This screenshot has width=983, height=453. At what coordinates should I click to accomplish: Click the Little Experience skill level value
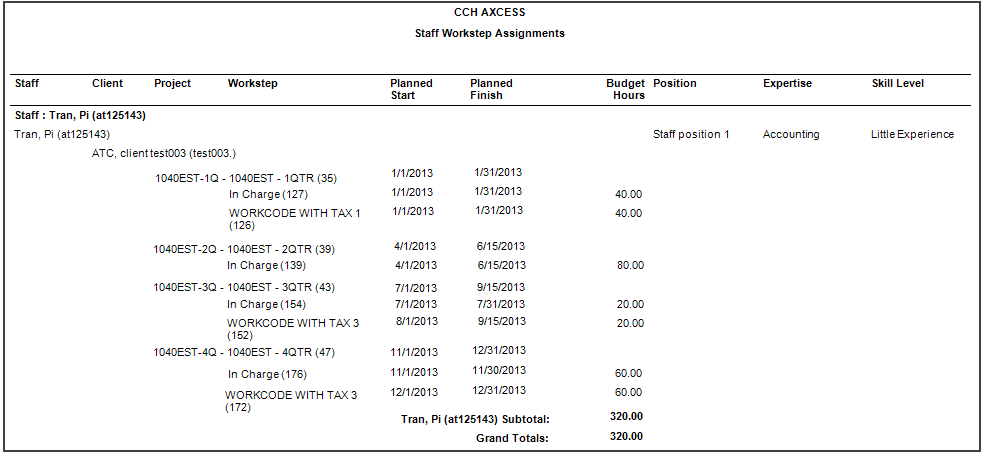click(x=912, y=134)
